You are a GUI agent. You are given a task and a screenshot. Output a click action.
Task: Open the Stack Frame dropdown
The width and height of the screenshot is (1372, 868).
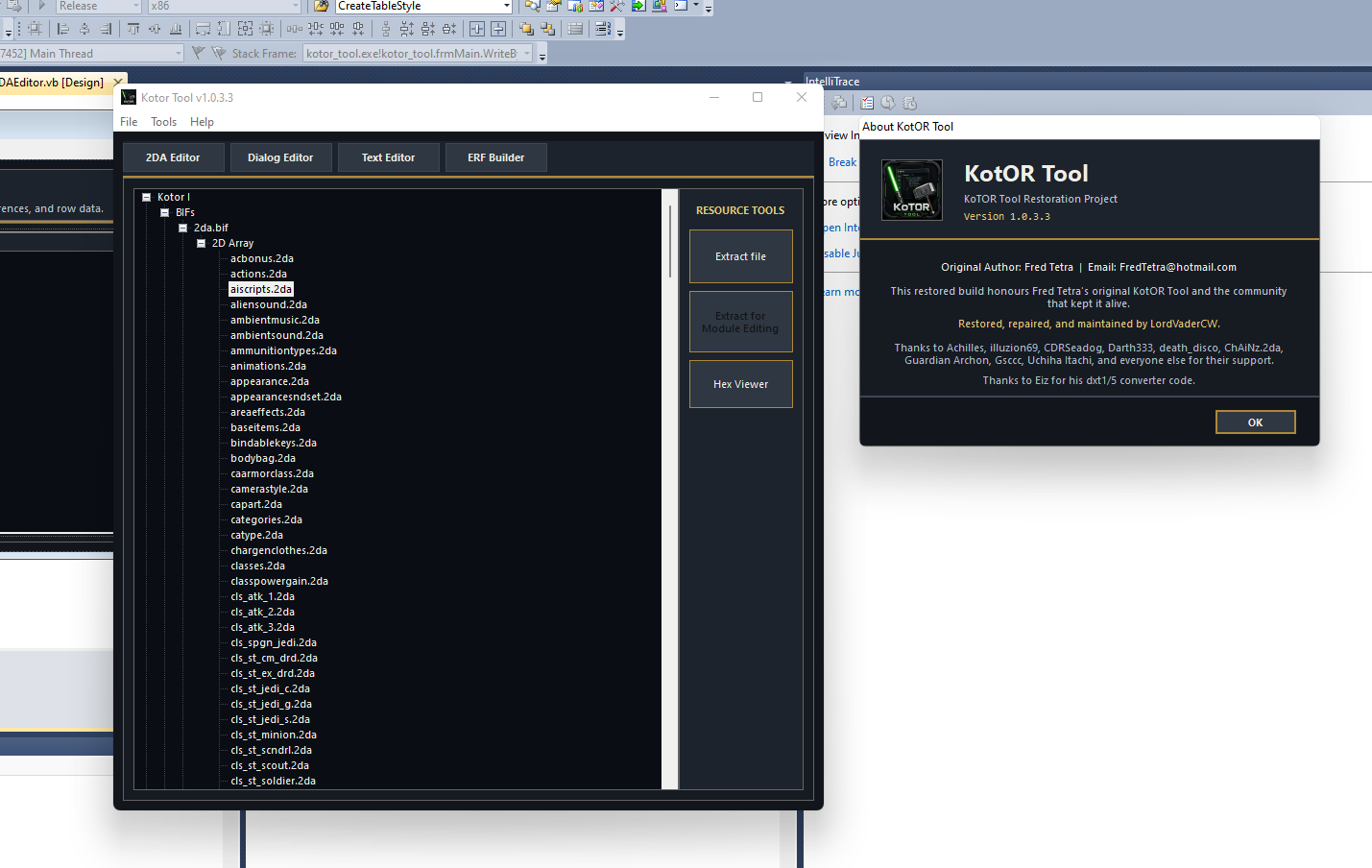coord(527,54)
